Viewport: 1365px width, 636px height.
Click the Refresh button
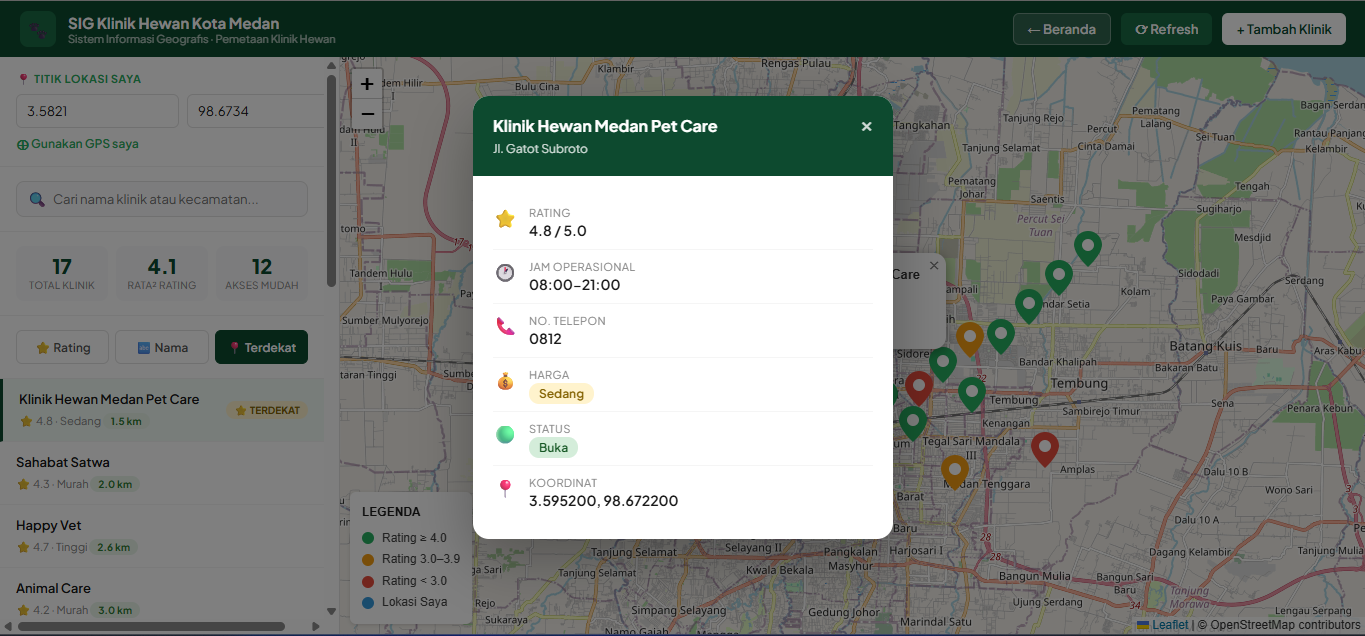[x=1166, y=29]
